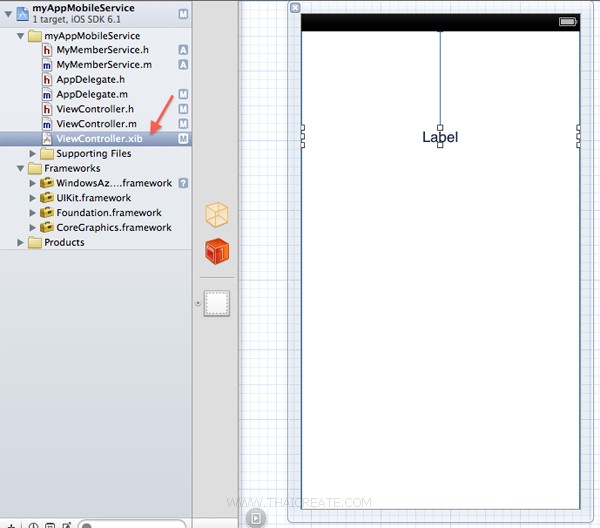Close the view canvas with X
Screen dimensions: 600x528
click(295, 8)
